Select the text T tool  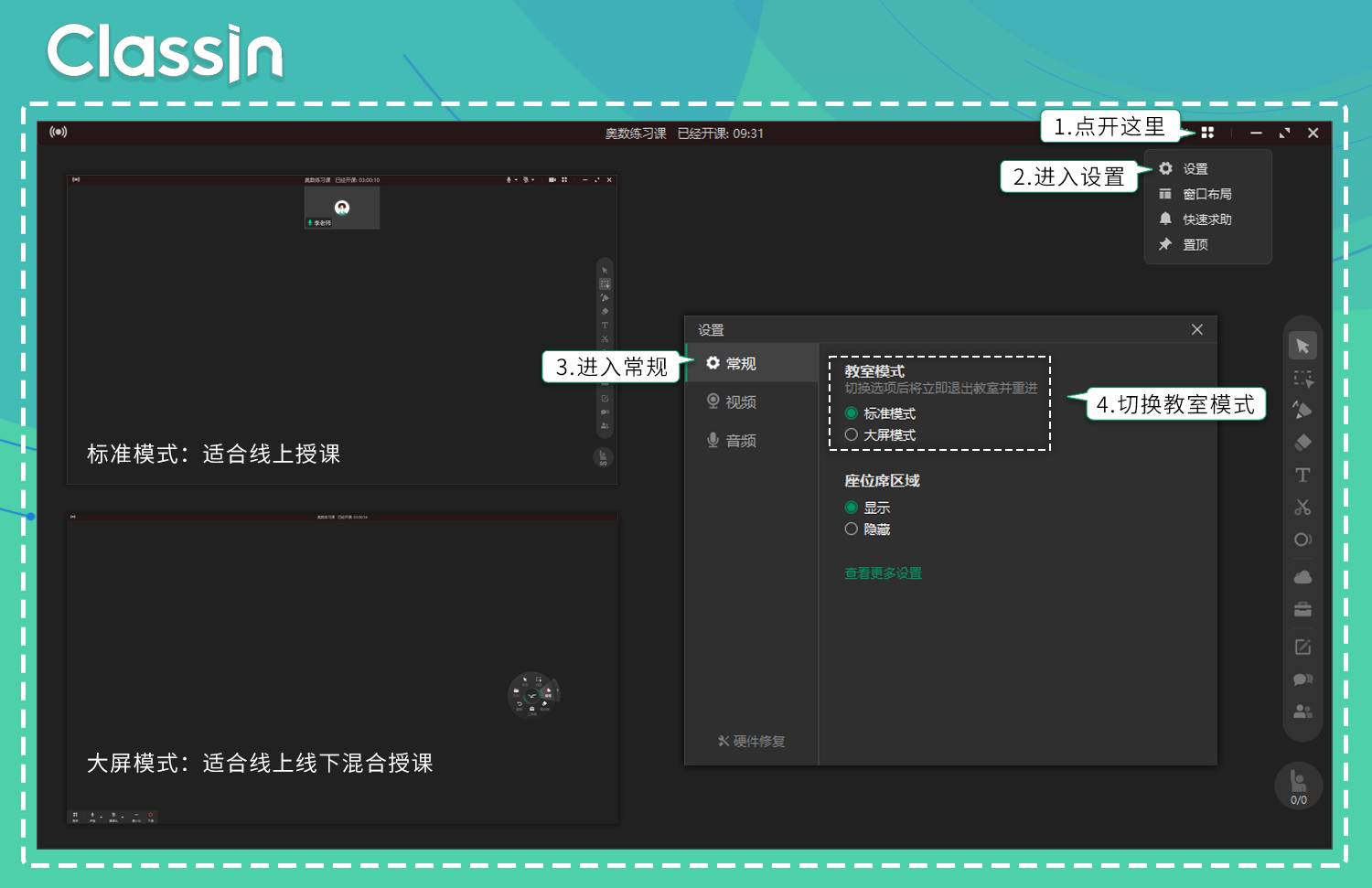coord(1302,475)
